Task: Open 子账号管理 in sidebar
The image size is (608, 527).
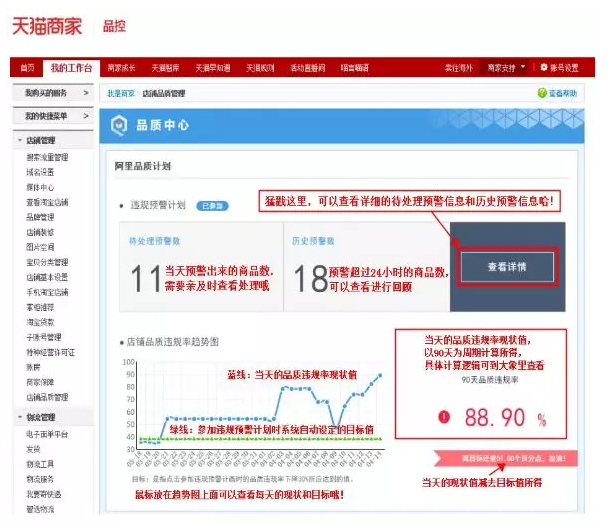Action: 43,337
